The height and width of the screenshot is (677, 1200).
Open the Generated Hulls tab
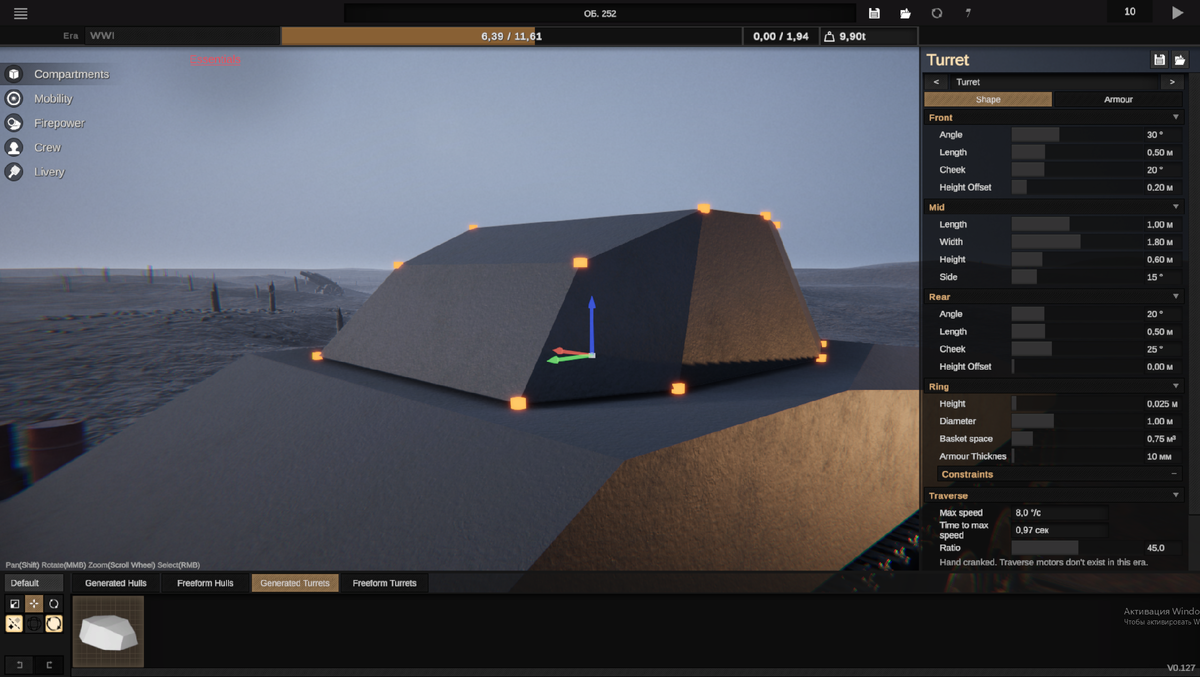116,583
